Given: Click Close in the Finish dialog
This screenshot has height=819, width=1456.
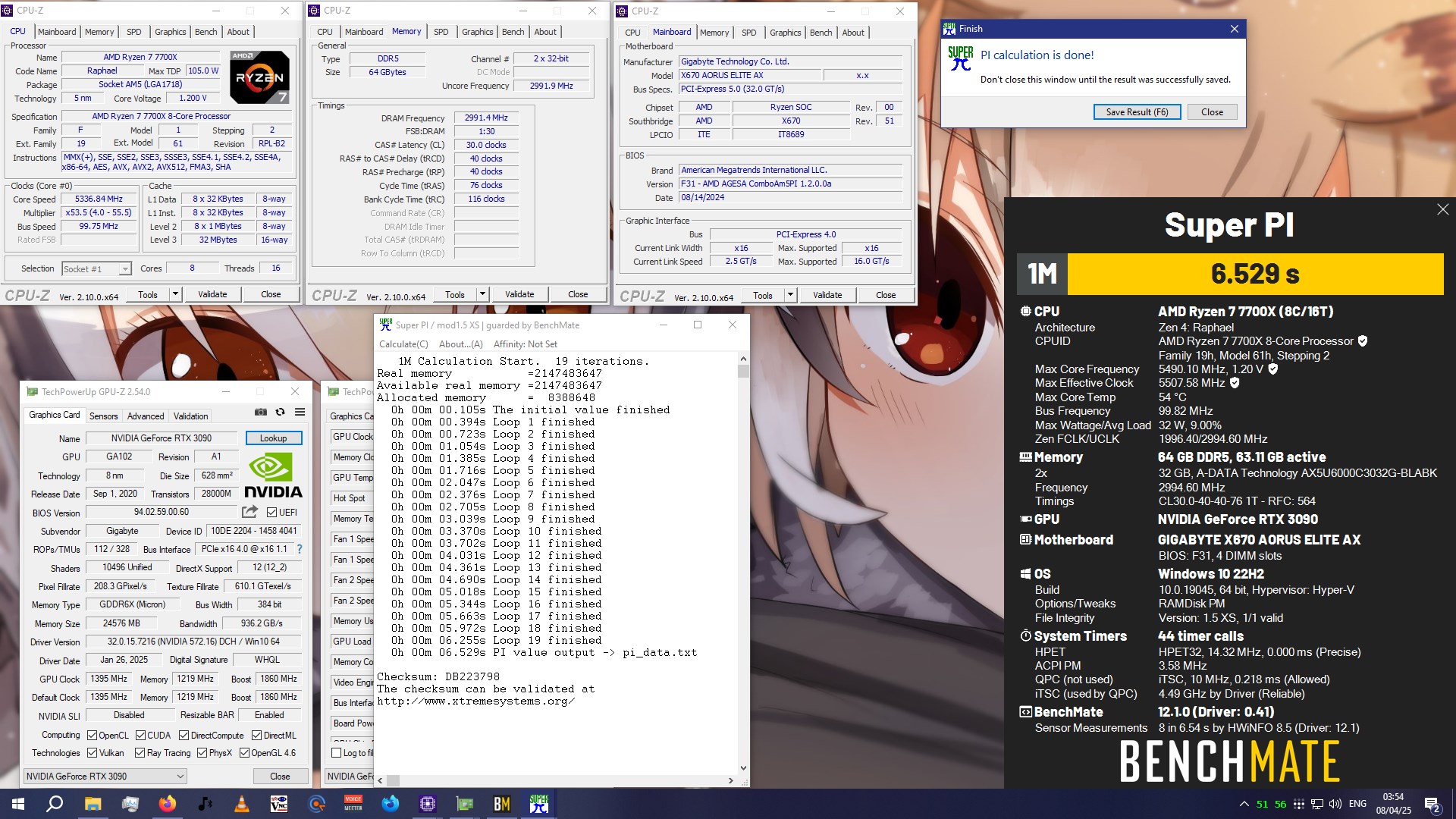Looking at the screenshot, I should click(x=1212, y=111).
